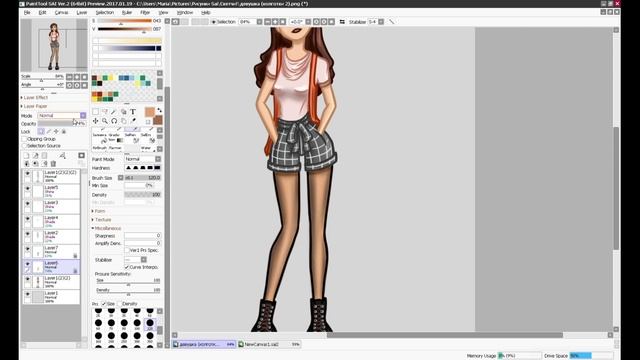The width and height of the screenshot is (640, 360).
Task: Uncheck the Curve Interpo. checkbox
Action: (x=127, y=267)
